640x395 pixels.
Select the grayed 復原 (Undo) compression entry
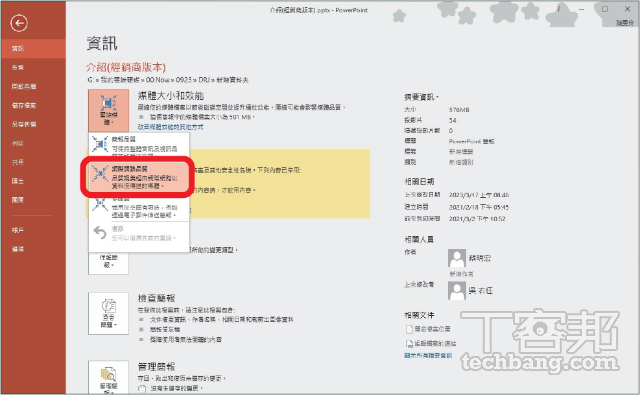pyautogui.click(x=139, y=233)
